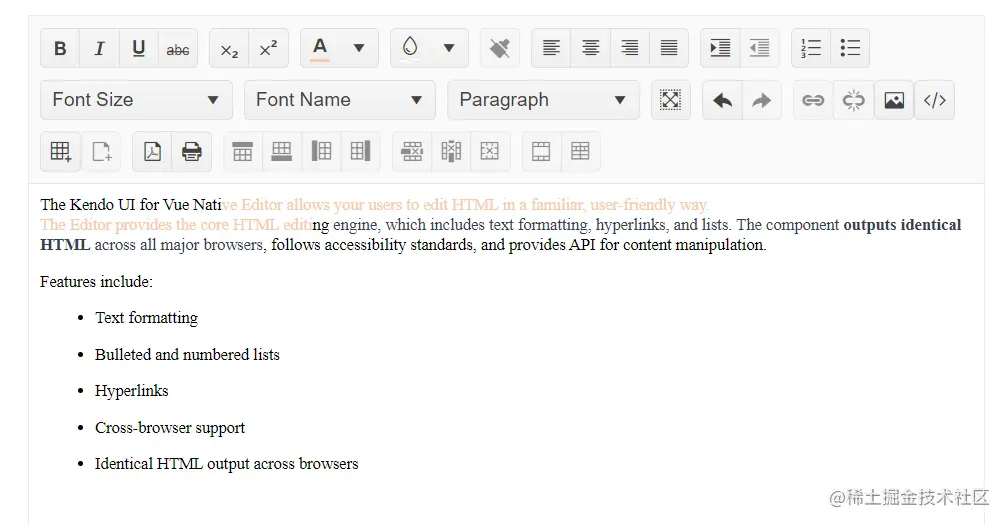Click the Outdent icon
The width and height of the screenshot is (1007, 525).
(759, 48)
